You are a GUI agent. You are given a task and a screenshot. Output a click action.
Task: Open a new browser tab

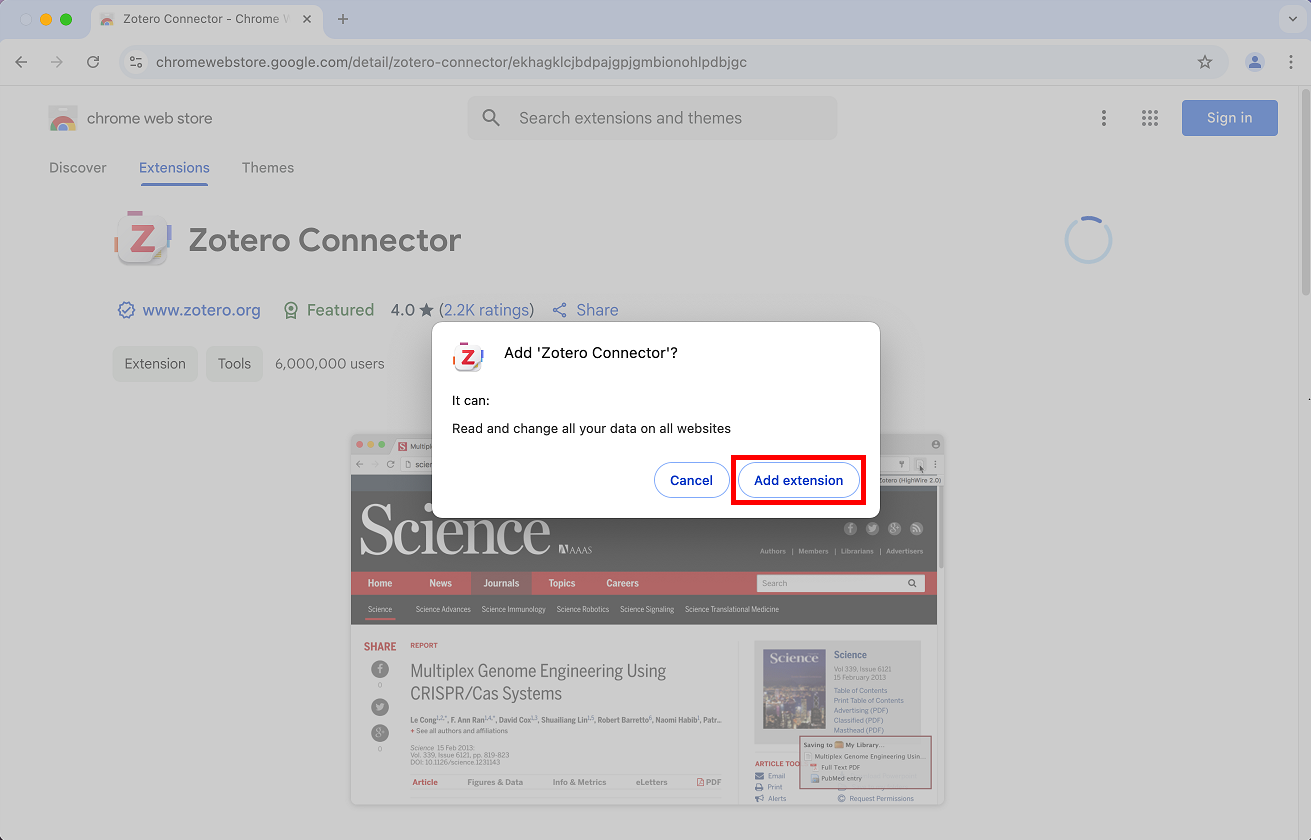coord(343,19)
